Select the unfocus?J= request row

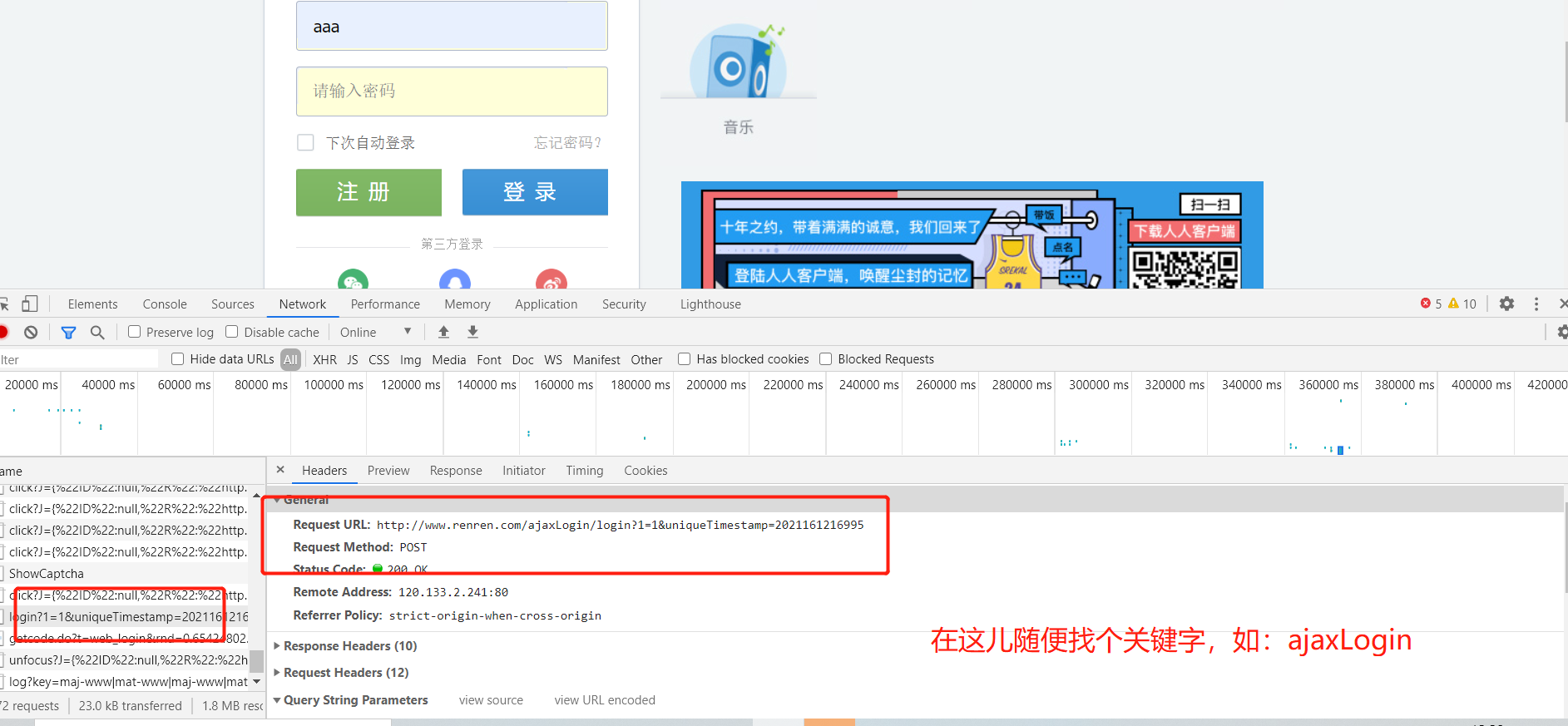click(125, 659)
